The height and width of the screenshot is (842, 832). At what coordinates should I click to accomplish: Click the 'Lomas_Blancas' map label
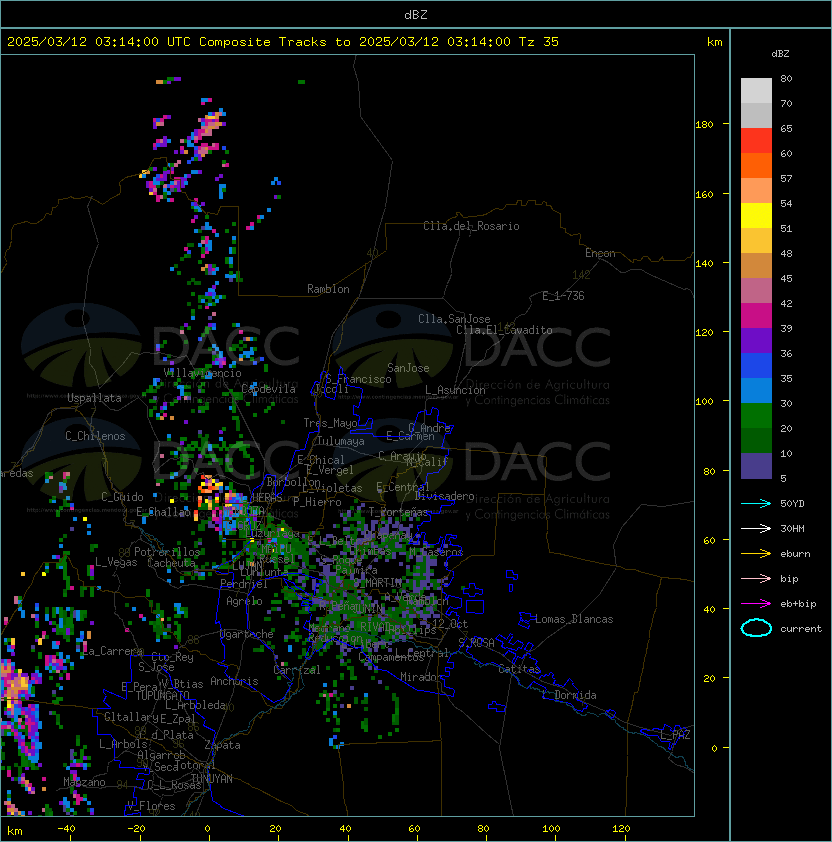click(574, 619)
